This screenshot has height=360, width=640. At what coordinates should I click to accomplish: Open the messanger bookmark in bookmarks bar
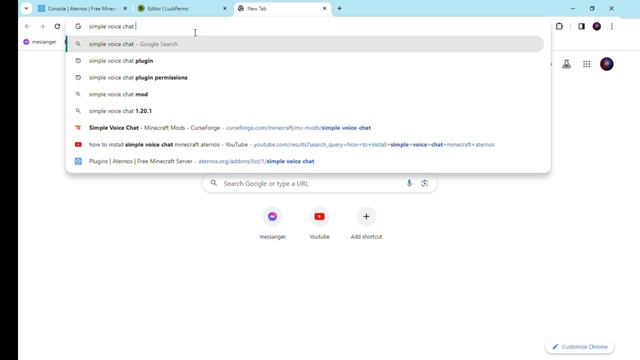40,42
